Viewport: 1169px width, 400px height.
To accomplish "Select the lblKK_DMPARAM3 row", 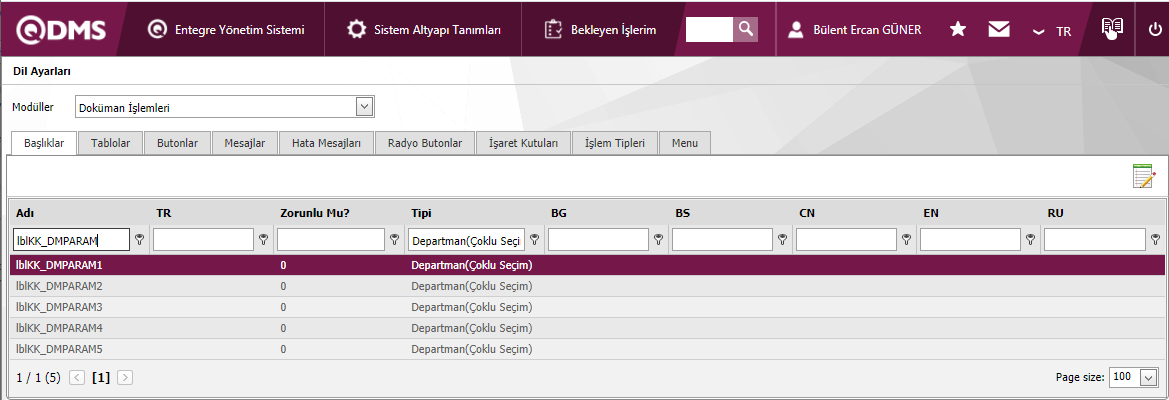I will 60,306.
